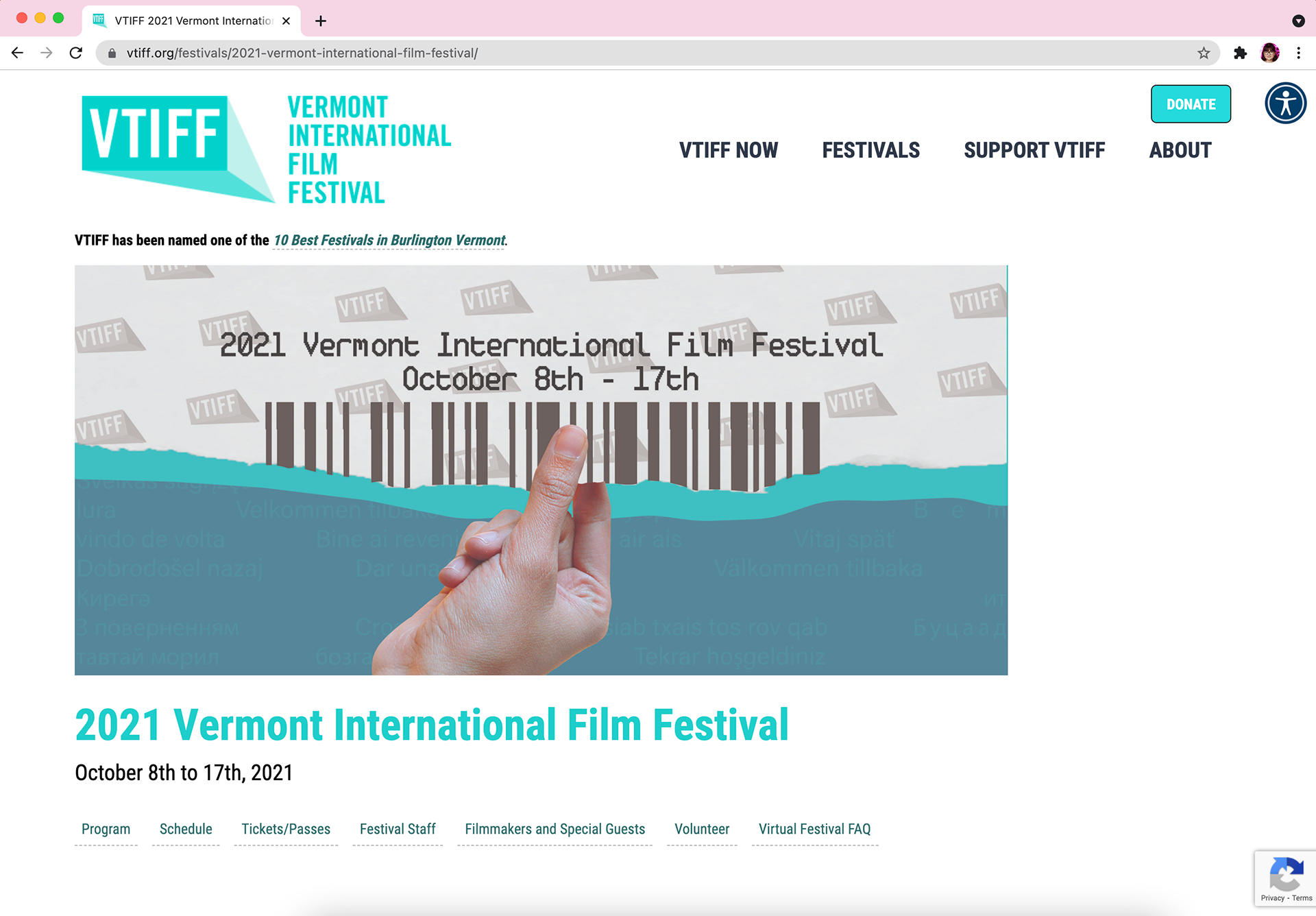
Task: Click the reCAPTCHA Privacy link
Action: [x=1272, y=898]
